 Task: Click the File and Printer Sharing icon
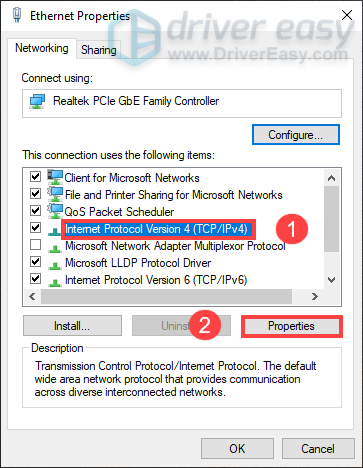(55, 194)
